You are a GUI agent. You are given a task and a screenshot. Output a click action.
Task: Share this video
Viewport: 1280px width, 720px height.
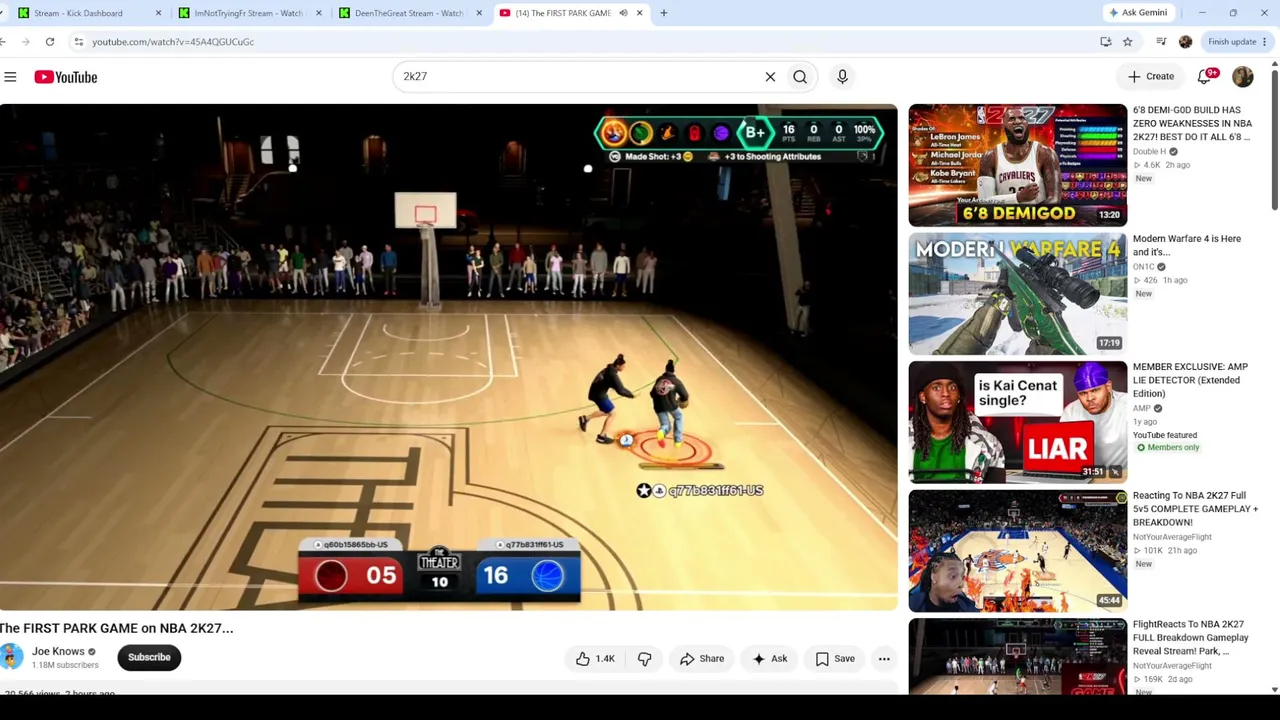702,658
